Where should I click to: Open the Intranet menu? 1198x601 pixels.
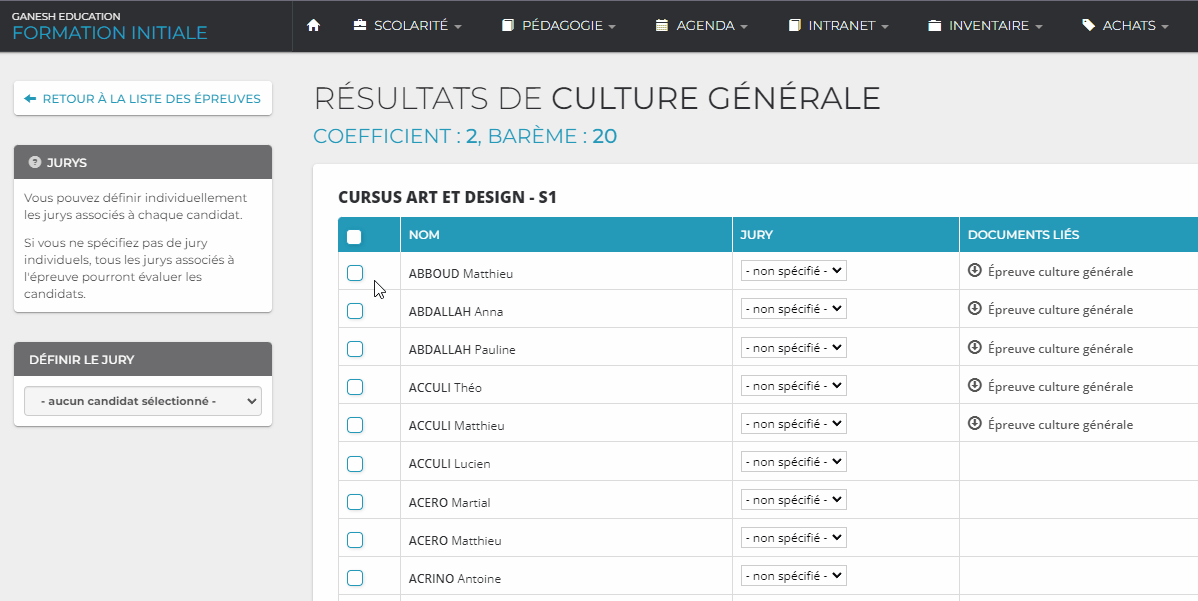pos(838,26)
